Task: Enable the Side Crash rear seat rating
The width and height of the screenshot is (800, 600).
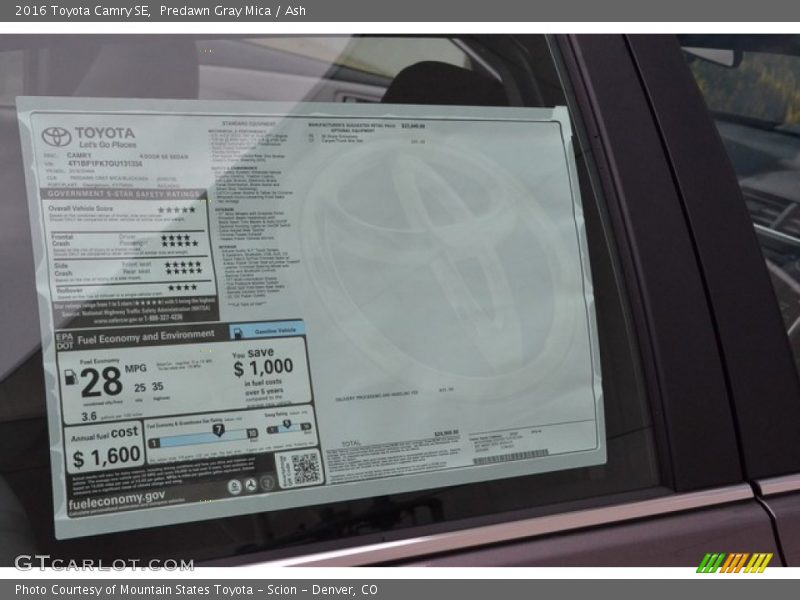Action: pyautogui.click(x=181, y=272)
